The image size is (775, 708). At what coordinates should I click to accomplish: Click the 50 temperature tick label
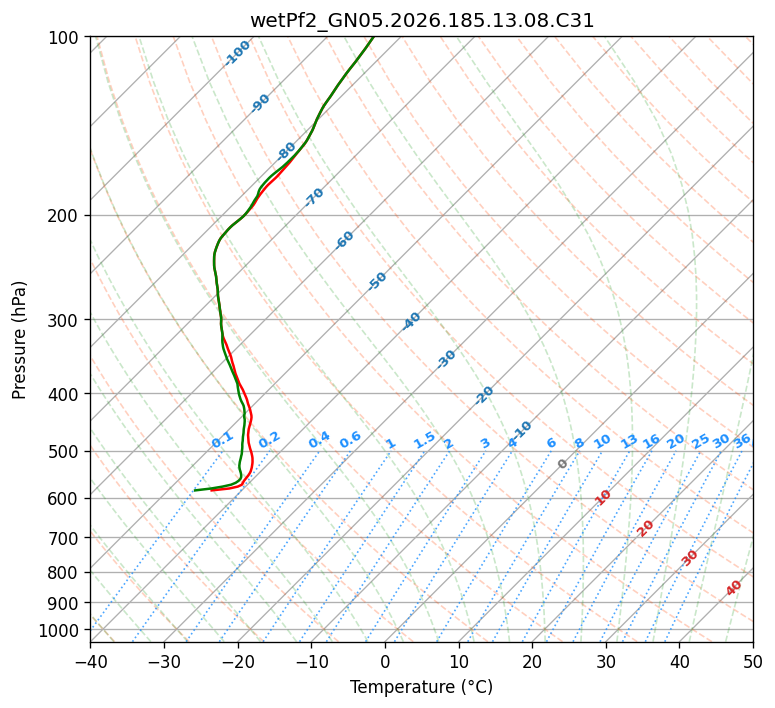click(x=753, y=661)
